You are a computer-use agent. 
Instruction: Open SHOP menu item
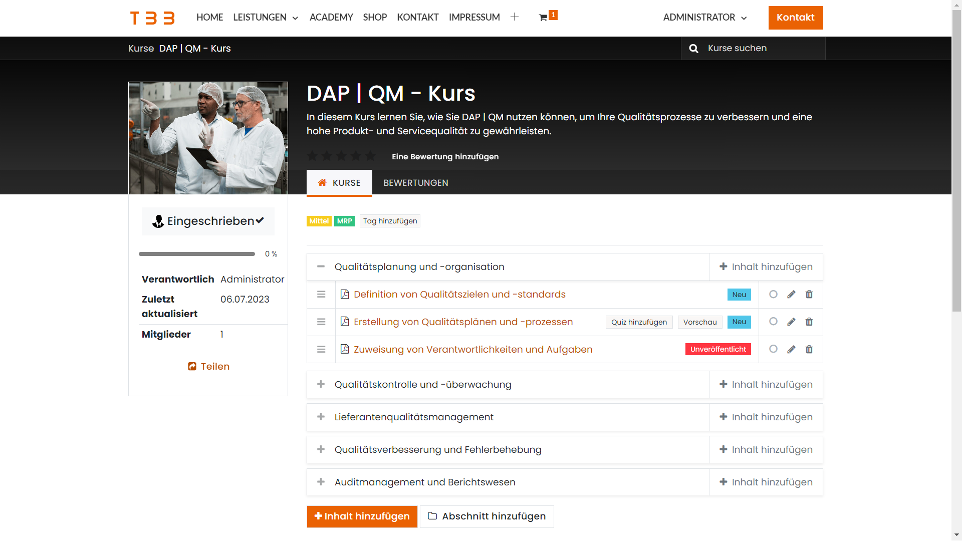pyautogui.click(x=375, y=17)
